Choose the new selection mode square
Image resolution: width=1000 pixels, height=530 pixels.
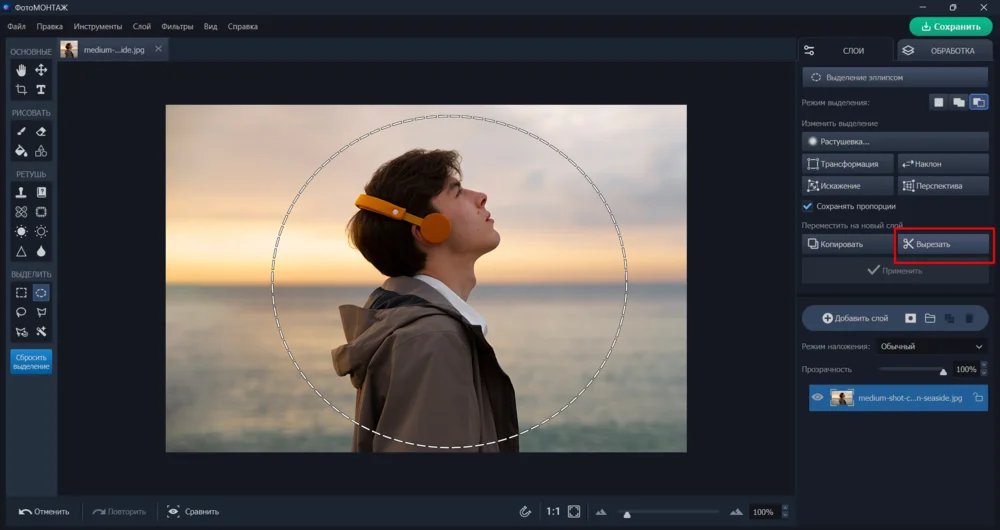[x=939, y=102]
